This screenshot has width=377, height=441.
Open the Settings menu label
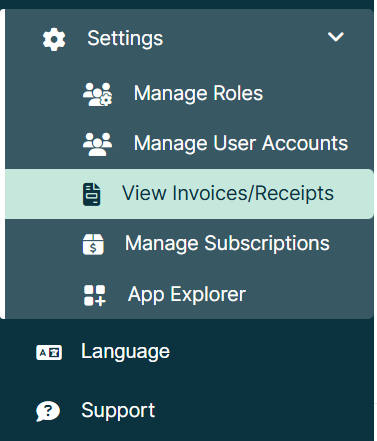125,39
